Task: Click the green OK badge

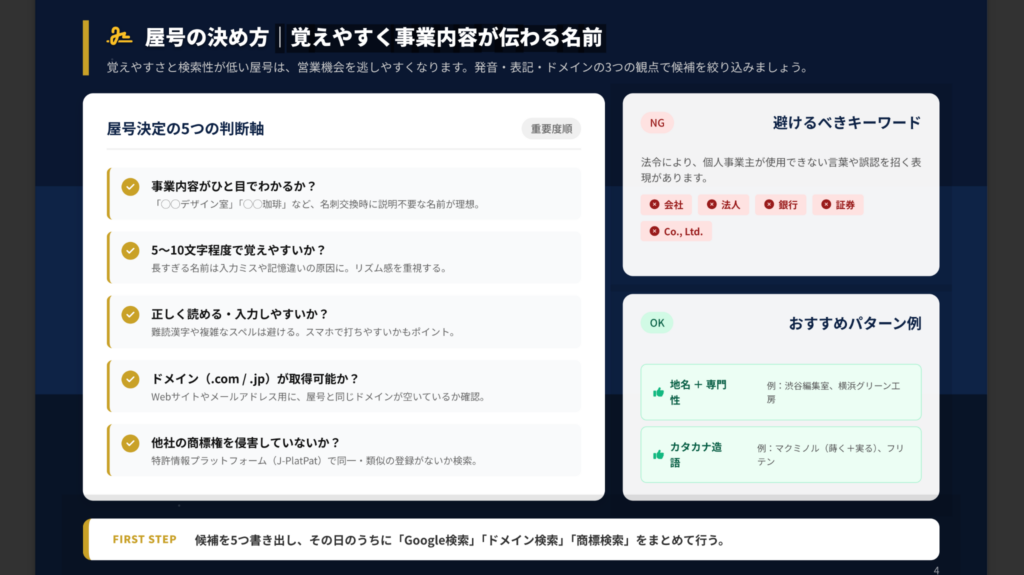Action: click(x=657, y=323)
